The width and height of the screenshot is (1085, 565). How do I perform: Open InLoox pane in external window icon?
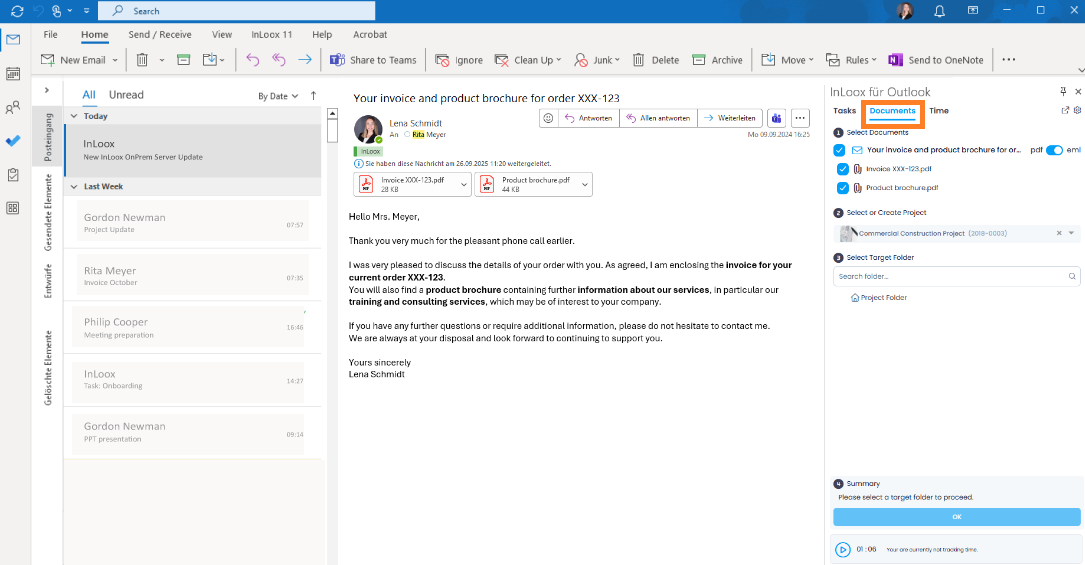(x=1065, y=110)
